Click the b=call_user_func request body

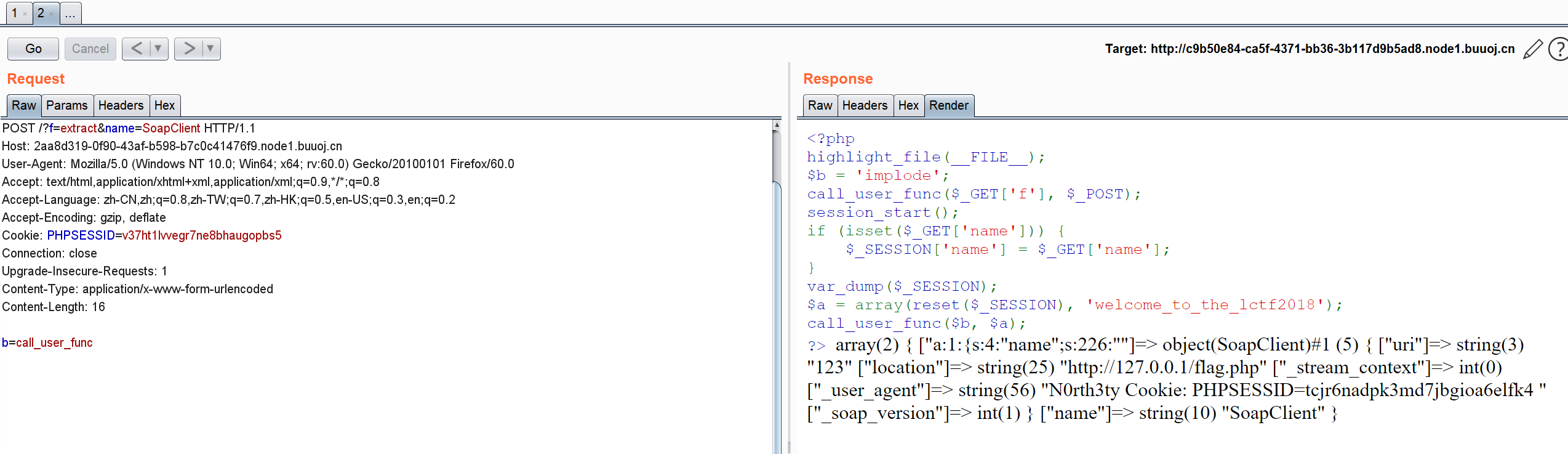click(x=47, y=343)
